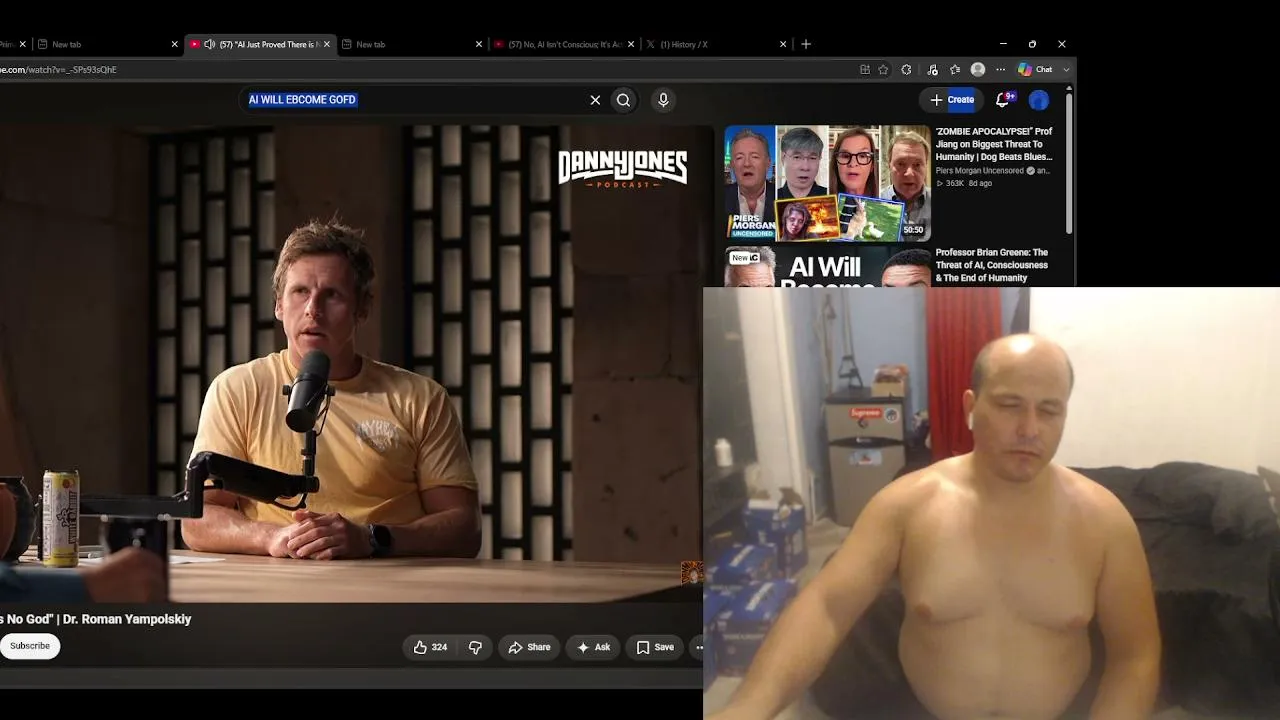Image resolution: width=1280 pixels, height=720 pixels.
Task: Start voice search with the microphone icon
Action: click(662, 100)
